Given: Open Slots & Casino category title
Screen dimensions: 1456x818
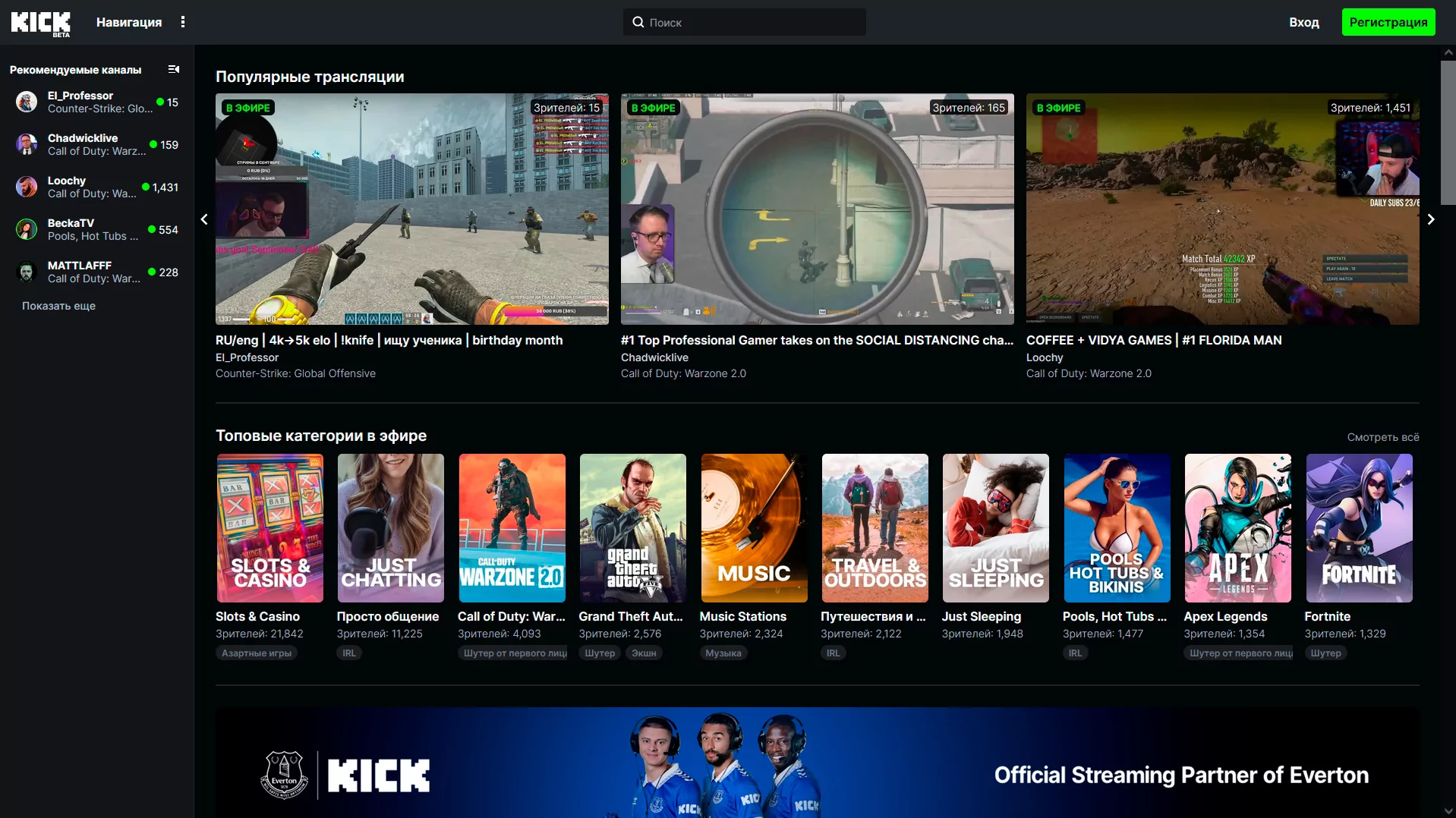Looking at the screenshot, I should [x=257, y=616].
